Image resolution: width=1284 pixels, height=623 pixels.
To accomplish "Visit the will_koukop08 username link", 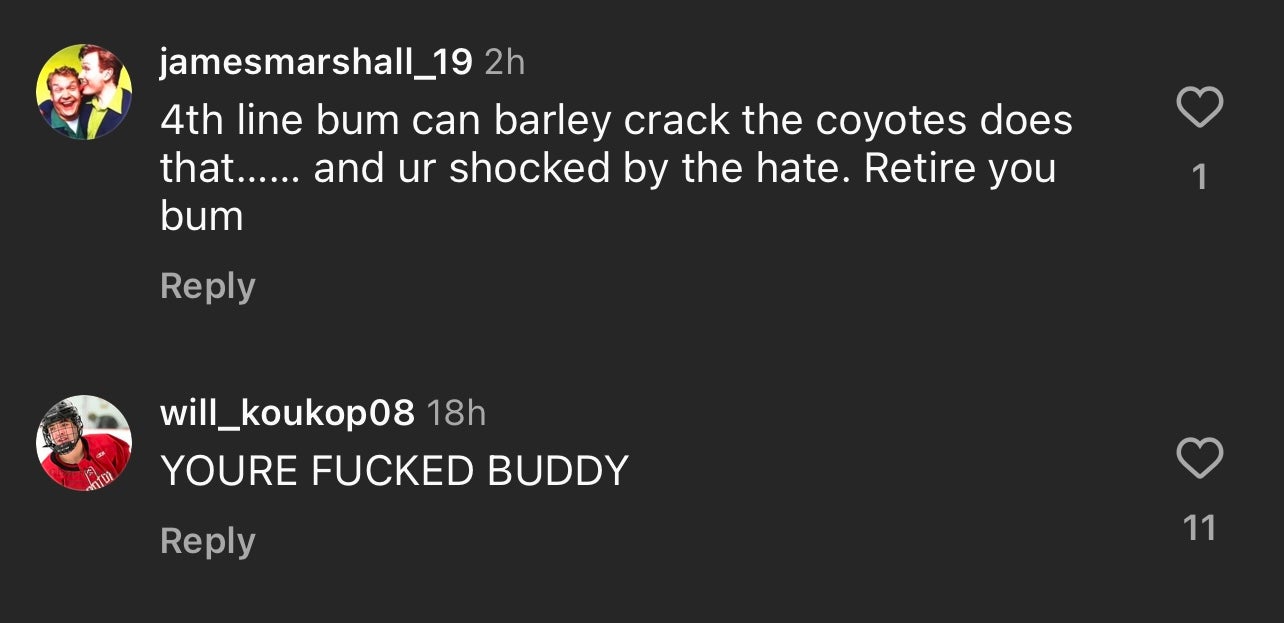I will click(x=287, y=413).
